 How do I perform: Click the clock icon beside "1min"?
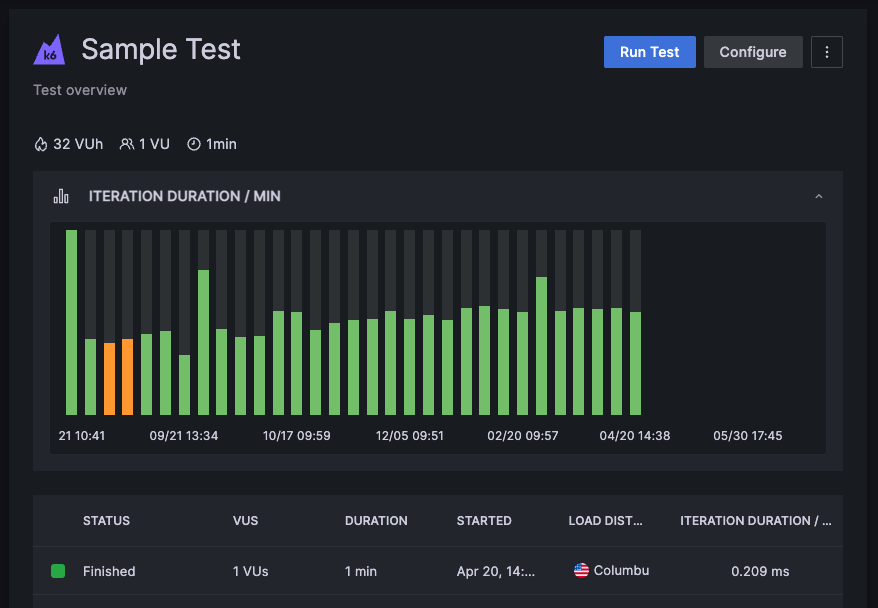pyautogui.click(x=192, y=144)
